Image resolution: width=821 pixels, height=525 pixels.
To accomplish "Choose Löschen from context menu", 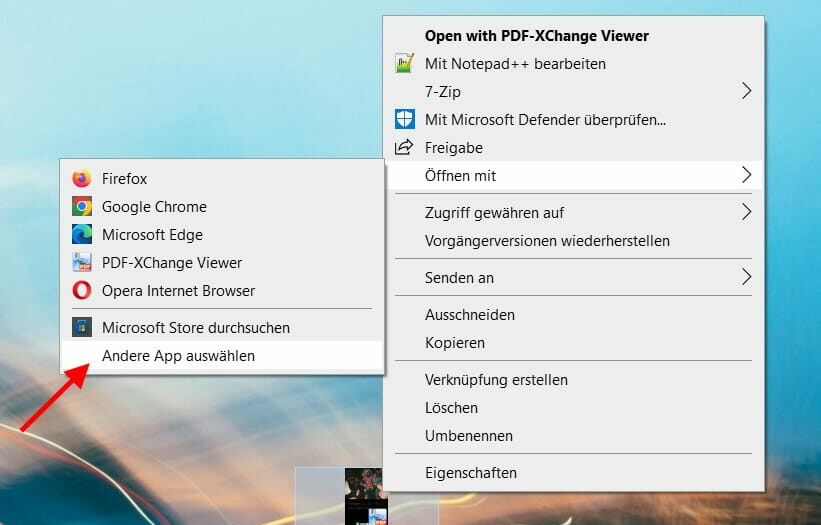I will click(574, 408).
